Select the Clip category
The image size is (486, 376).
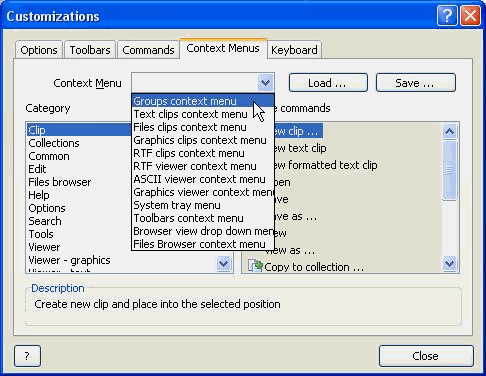[79, 130]
